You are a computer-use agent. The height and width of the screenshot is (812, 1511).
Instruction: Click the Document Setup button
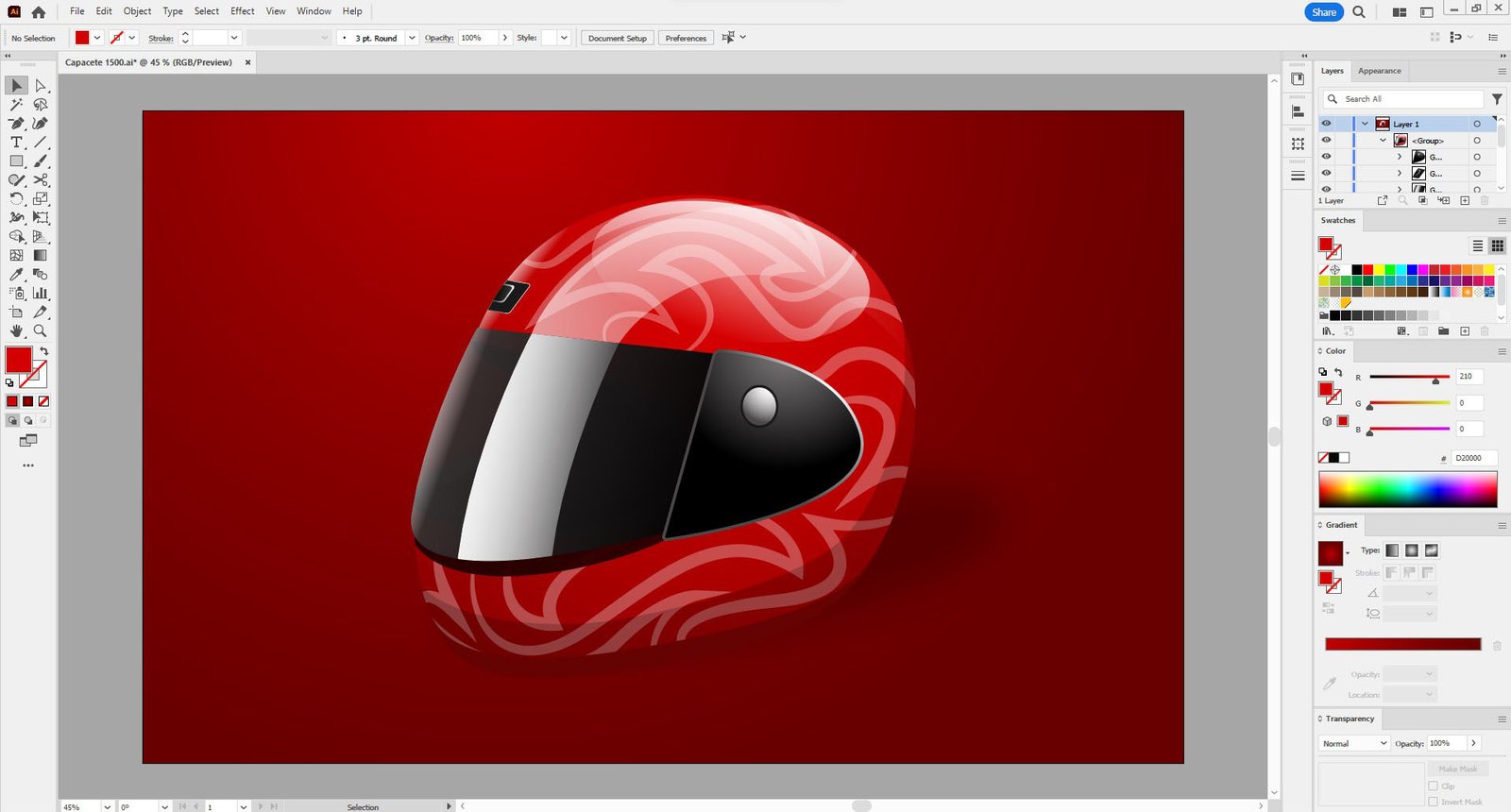(618, 38)
